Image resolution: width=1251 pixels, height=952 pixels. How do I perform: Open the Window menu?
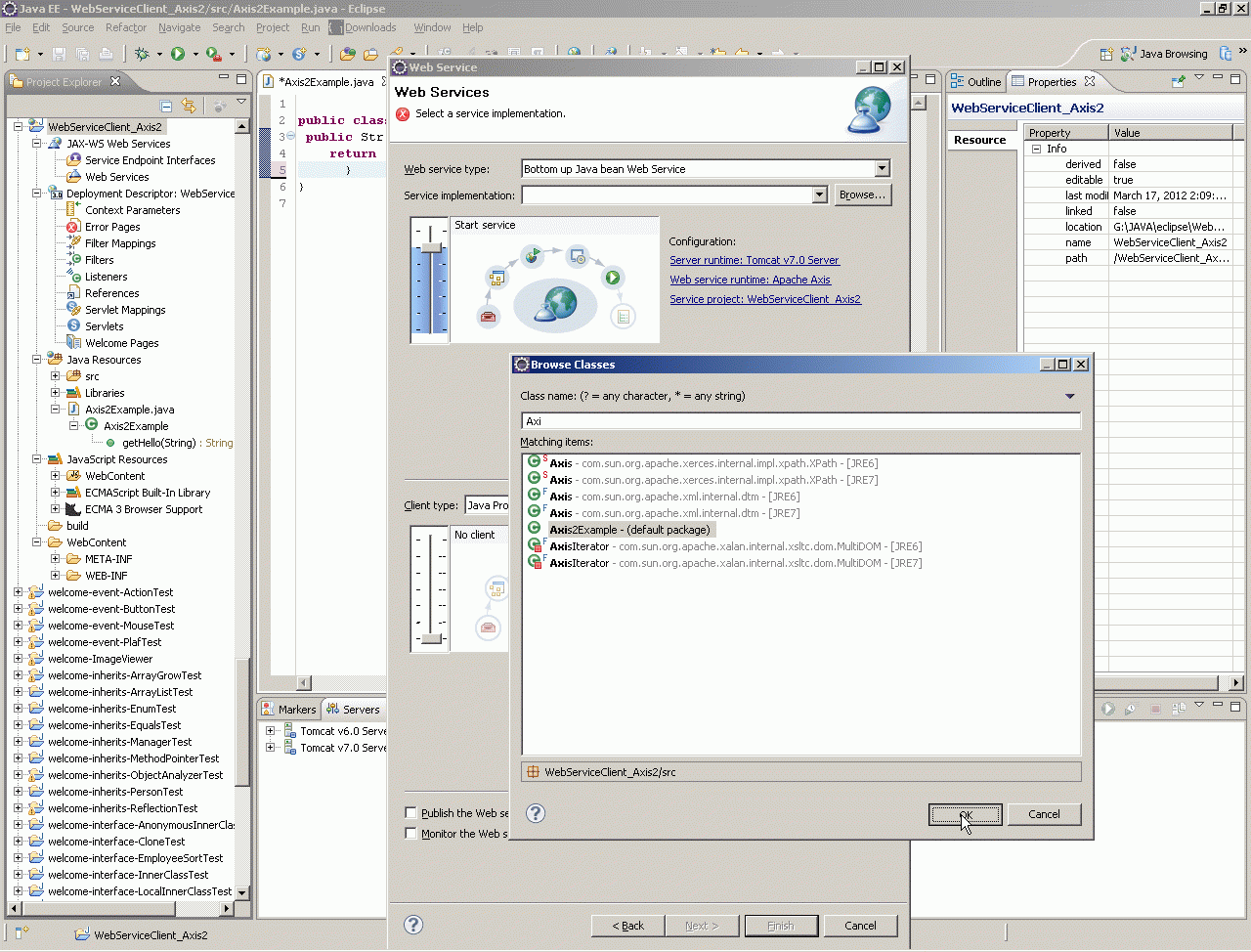click(432, 27)
